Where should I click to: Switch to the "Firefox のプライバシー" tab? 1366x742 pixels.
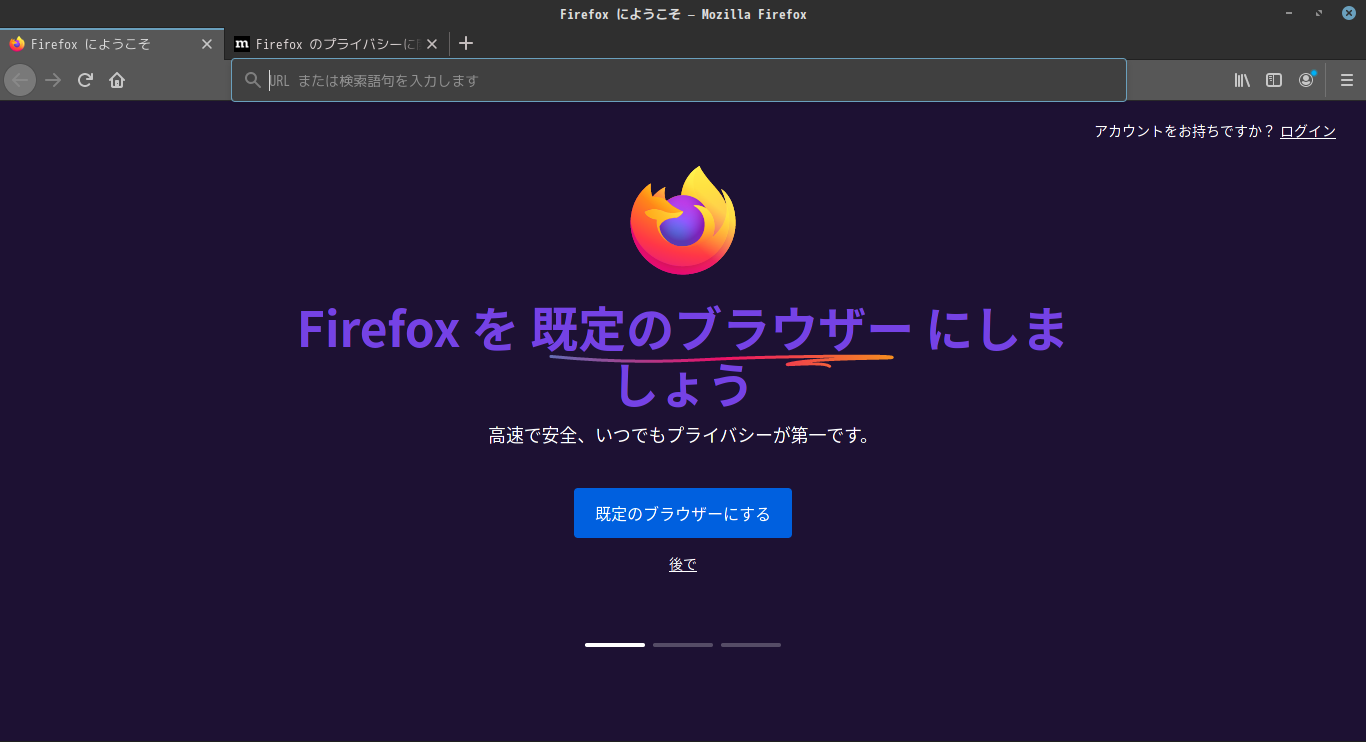337,44
